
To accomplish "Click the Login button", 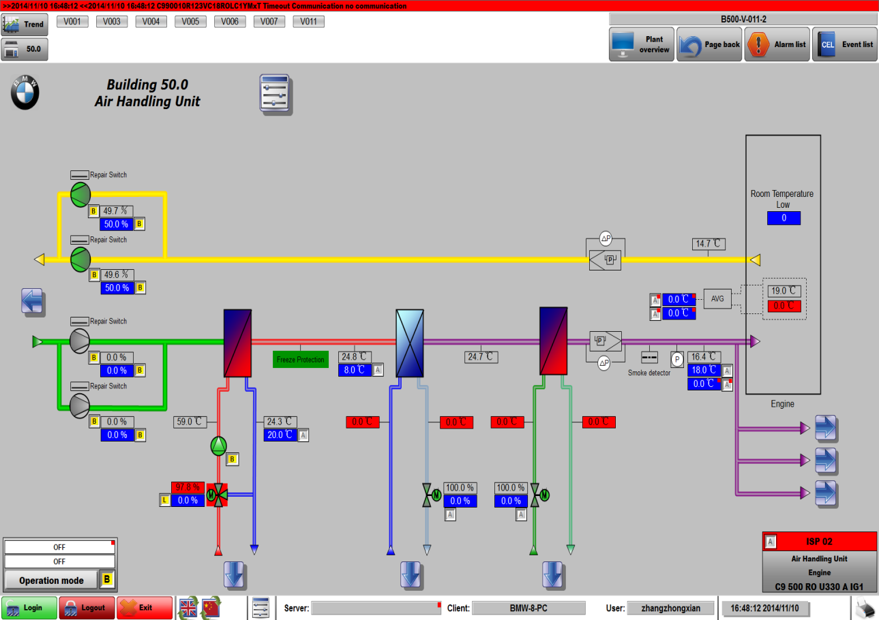I will tap(29, 608).
